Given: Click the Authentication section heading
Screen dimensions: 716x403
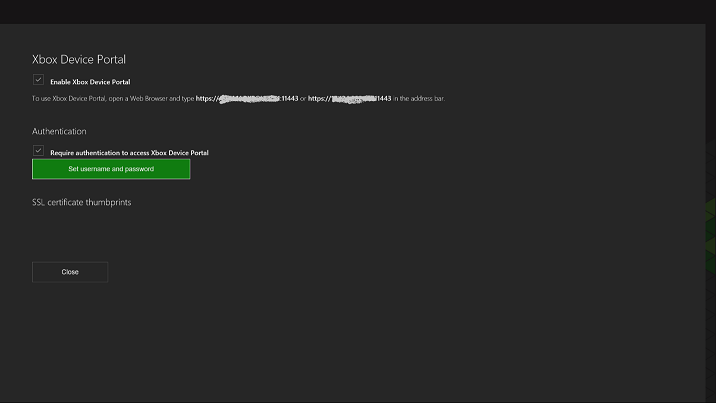Looking at the screenshot, I should (59, 131).
